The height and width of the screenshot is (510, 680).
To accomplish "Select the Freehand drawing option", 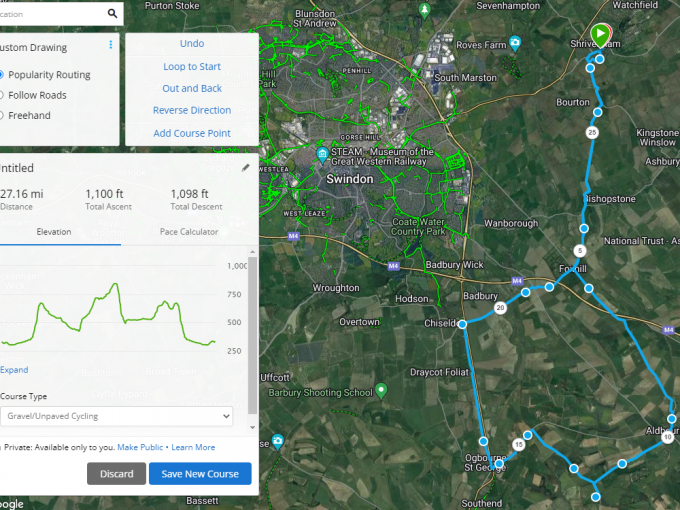I will tap(3, 115).
